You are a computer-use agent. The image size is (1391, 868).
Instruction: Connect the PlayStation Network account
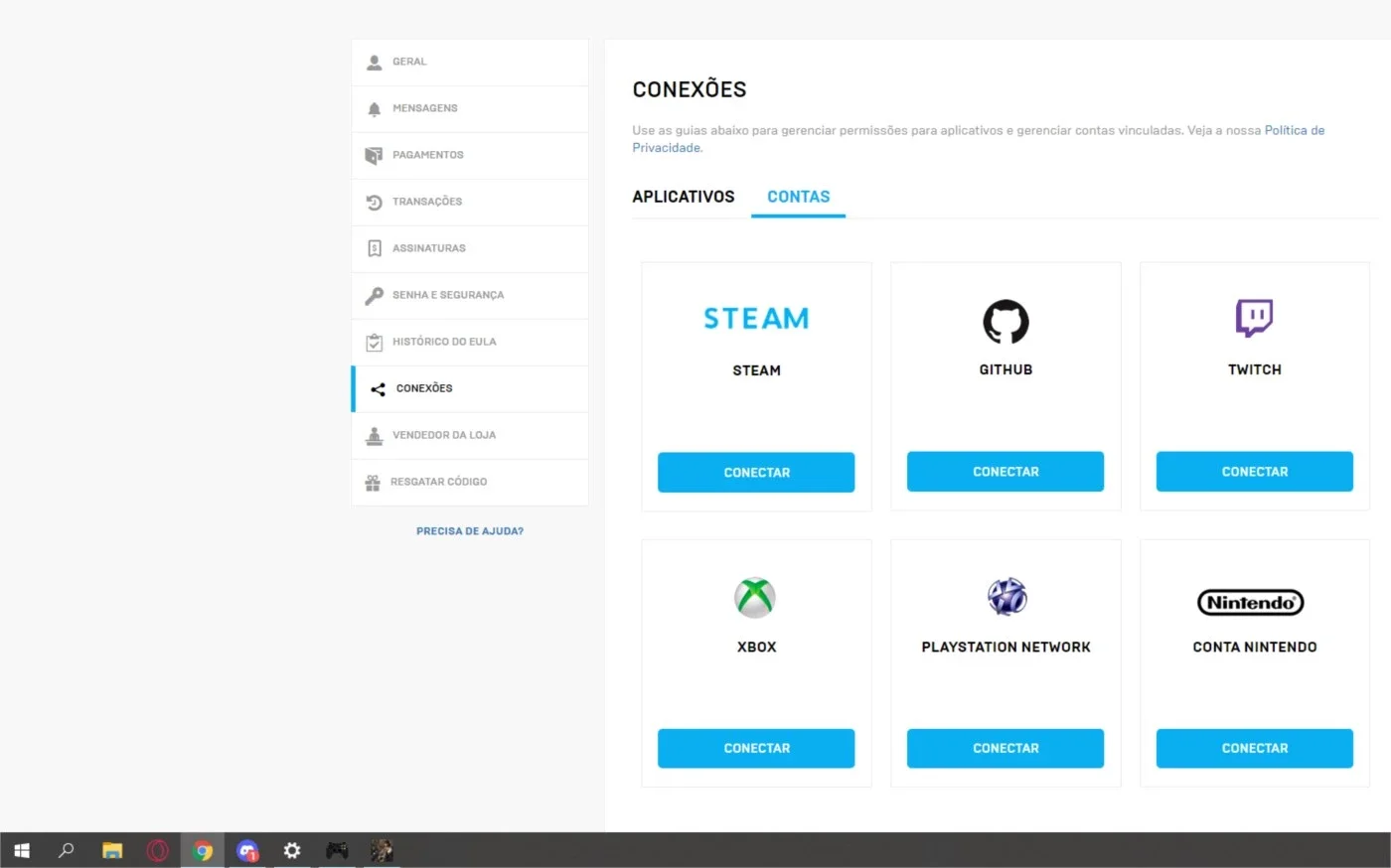pyautogui.click(x=1005, y=749)
